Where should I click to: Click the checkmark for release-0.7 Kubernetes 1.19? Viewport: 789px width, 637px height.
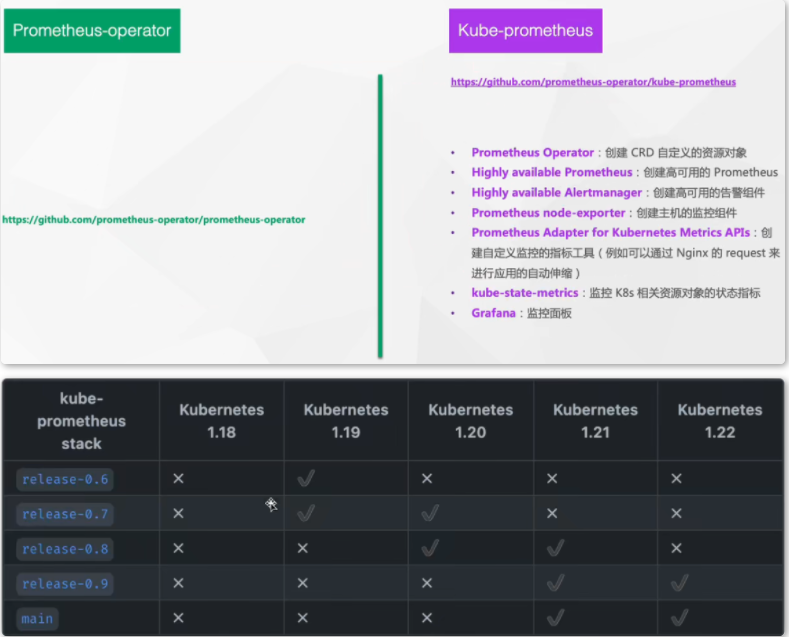click(306, 513)
